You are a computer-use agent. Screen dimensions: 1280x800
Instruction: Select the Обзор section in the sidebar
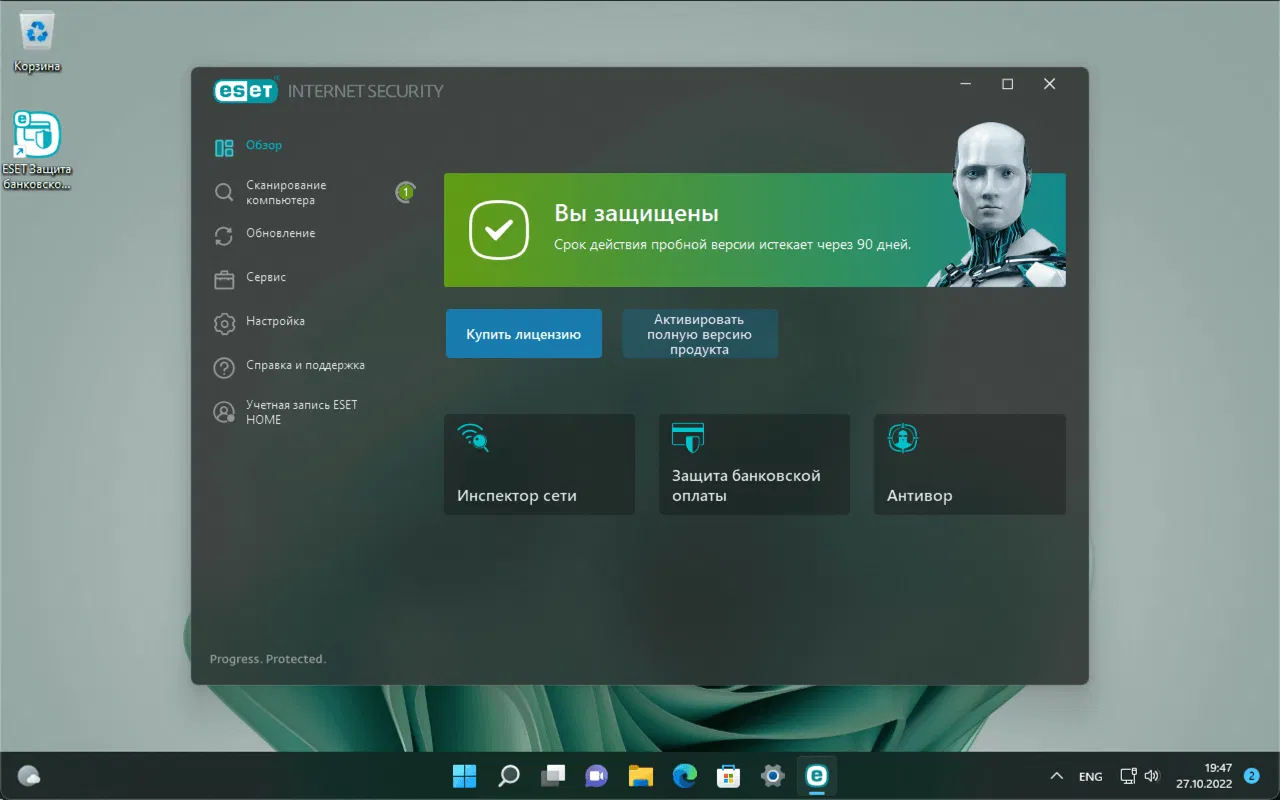pyautogui.click(x=224, y=146)
